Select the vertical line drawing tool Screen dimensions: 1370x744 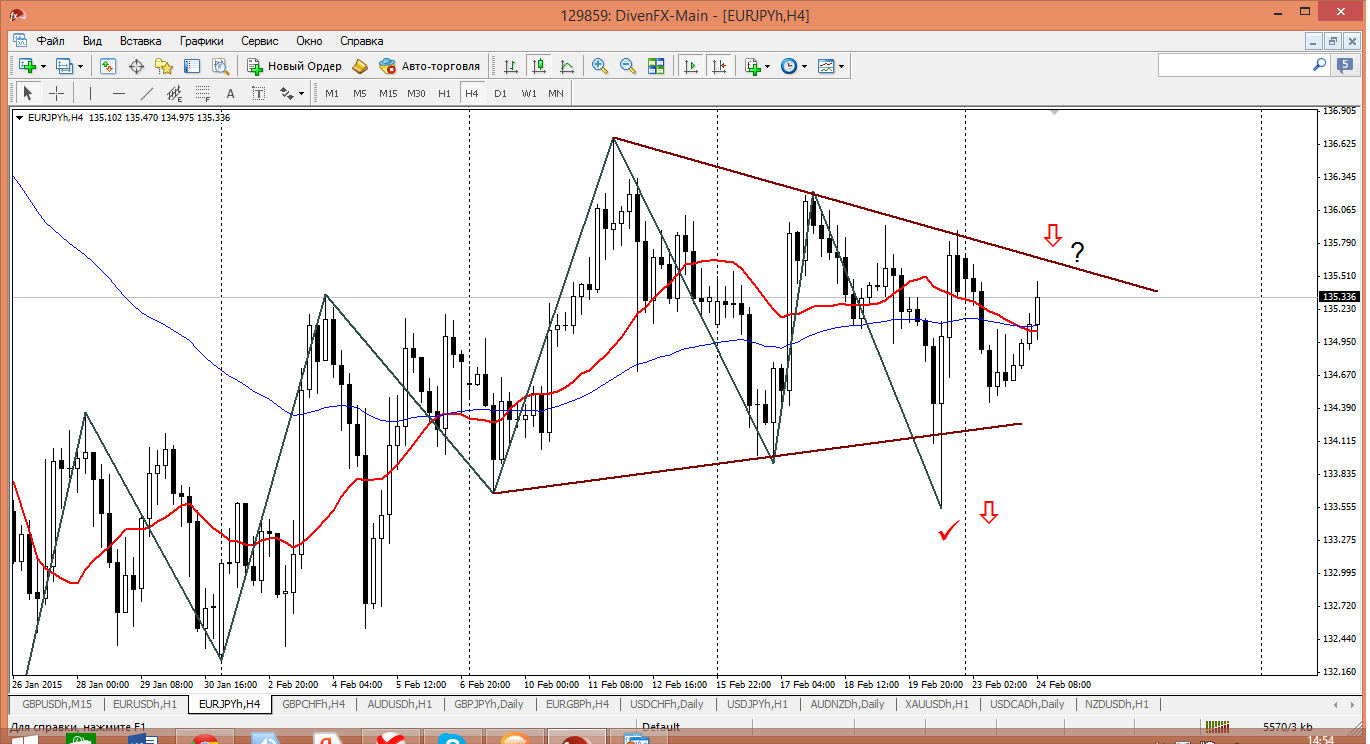pos(90,93)
